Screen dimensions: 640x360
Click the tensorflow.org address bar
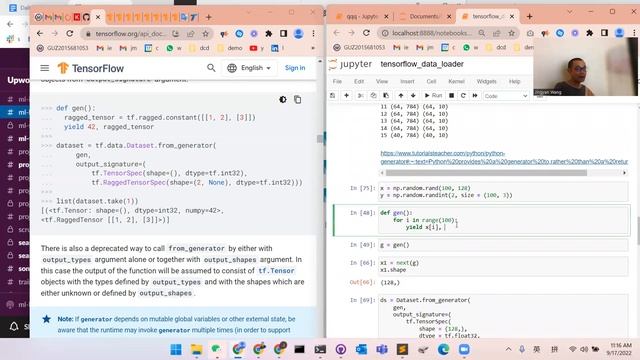[131, 33]
